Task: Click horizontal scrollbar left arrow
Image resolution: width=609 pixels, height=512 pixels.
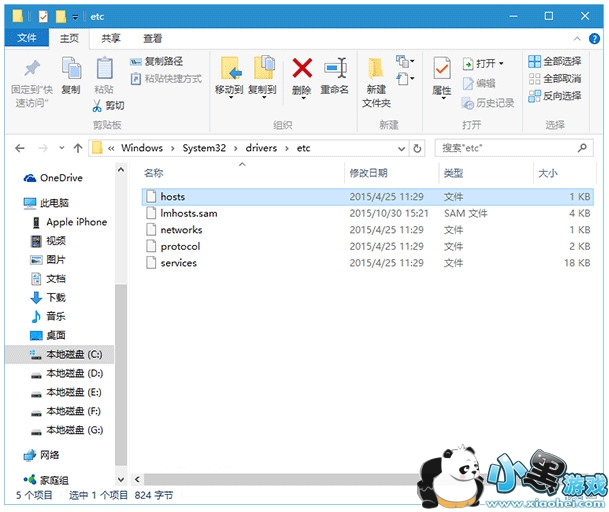Action: click(137, 479)
